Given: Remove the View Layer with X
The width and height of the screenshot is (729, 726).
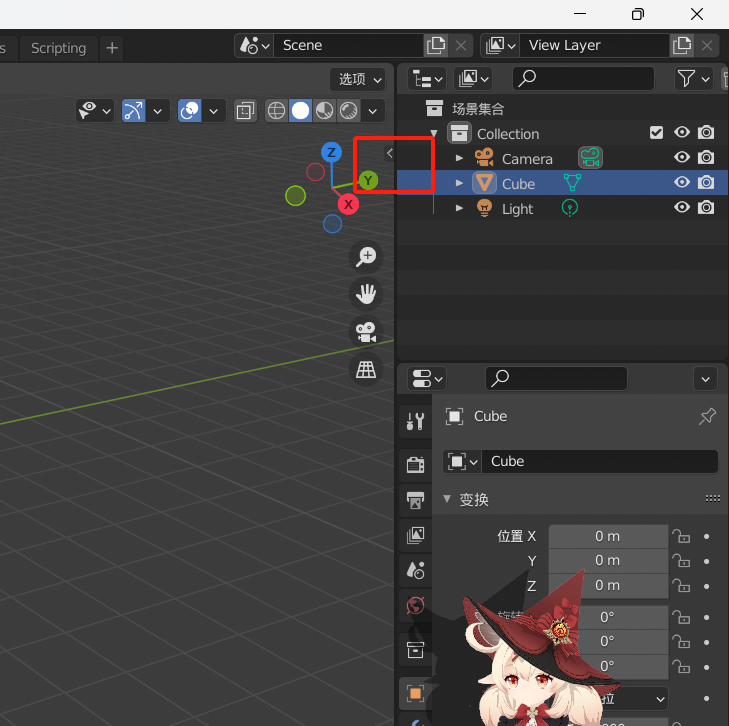Looking at the screenshot, I should tap(707, 46).
